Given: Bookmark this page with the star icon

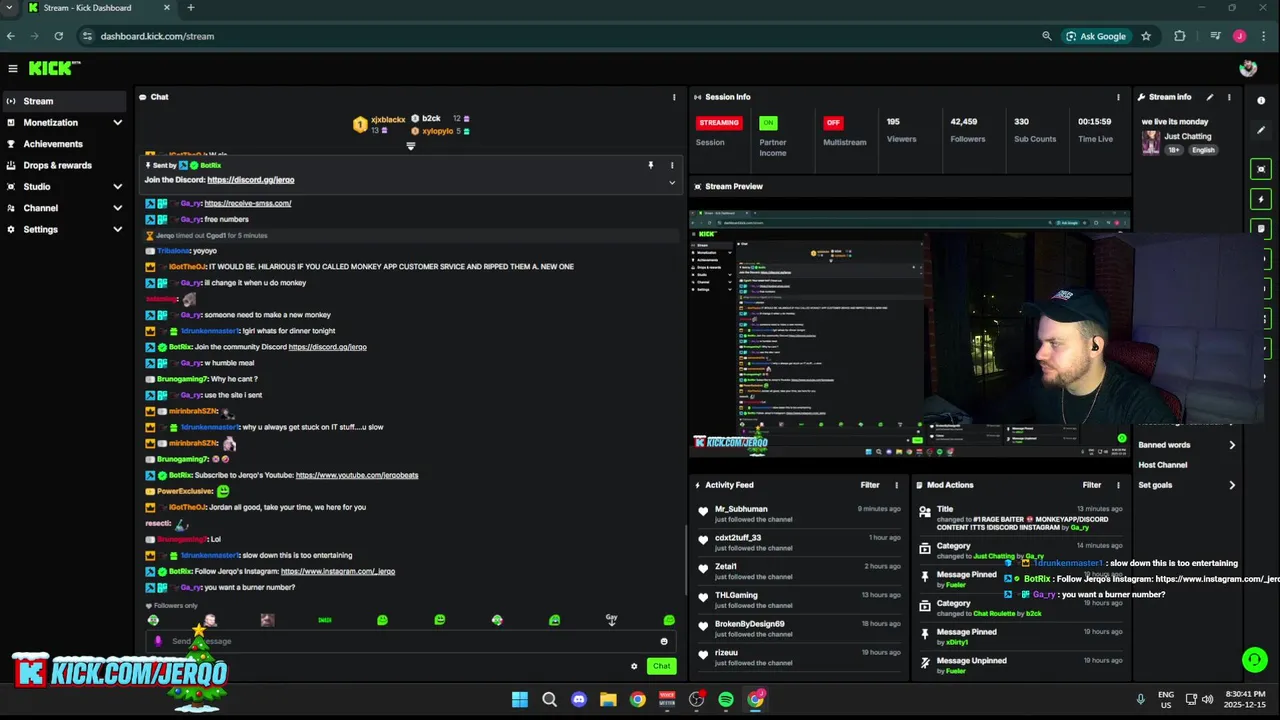Looking at the screenshot, I should 1146,36.
